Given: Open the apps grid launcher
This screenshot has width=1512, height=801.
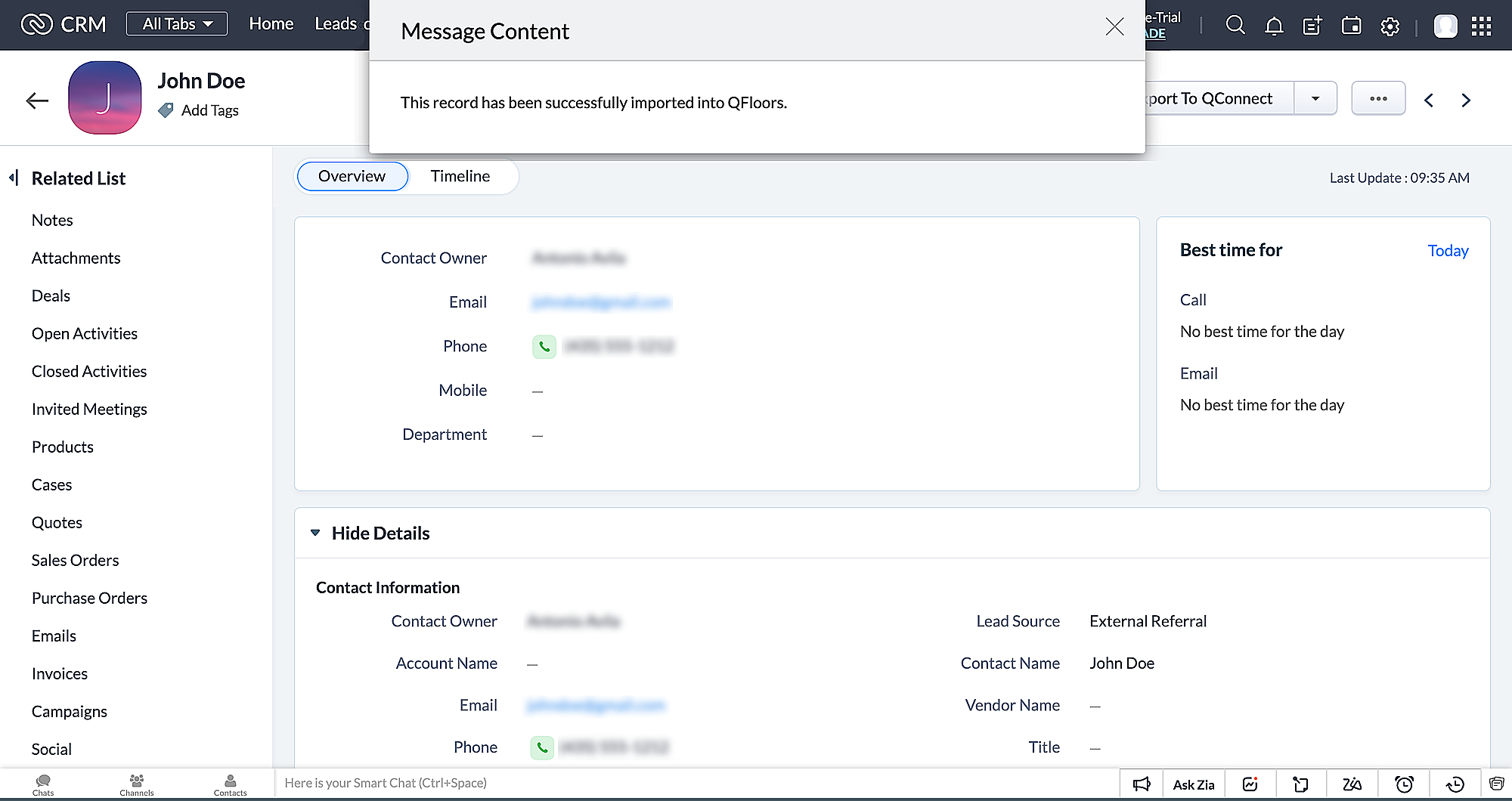Looking at the screenshot, I should 1482,26.
